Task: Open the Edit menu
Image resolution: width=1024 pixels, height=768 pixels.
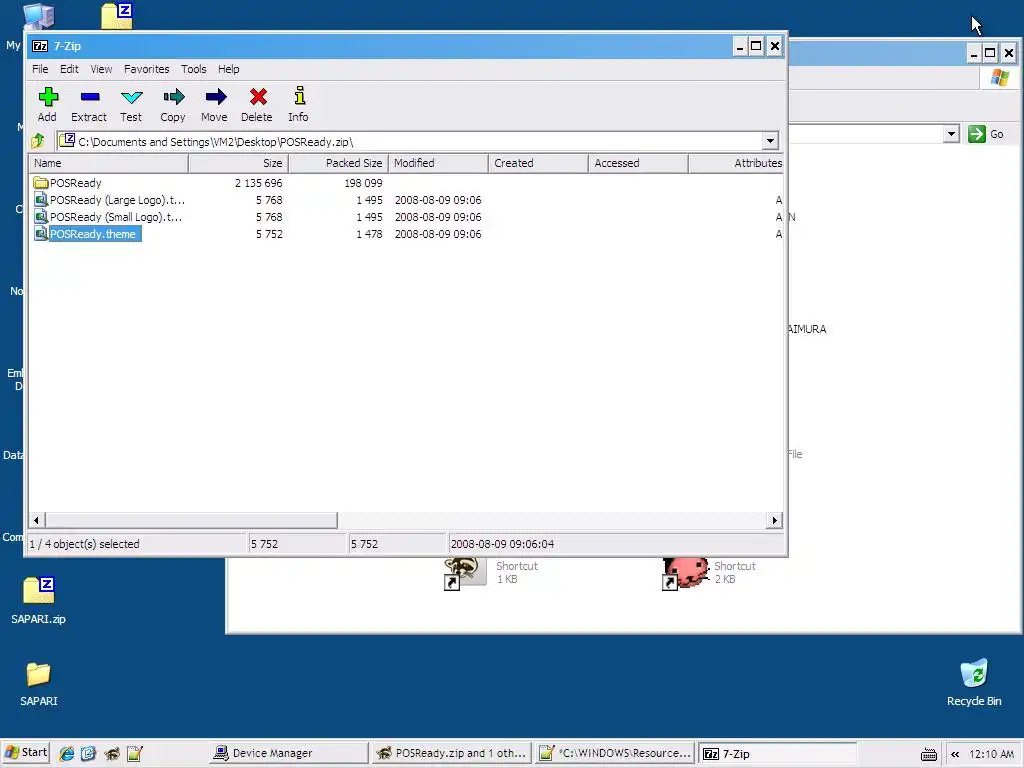Action: pyautogui.click(x=69, y=69)
